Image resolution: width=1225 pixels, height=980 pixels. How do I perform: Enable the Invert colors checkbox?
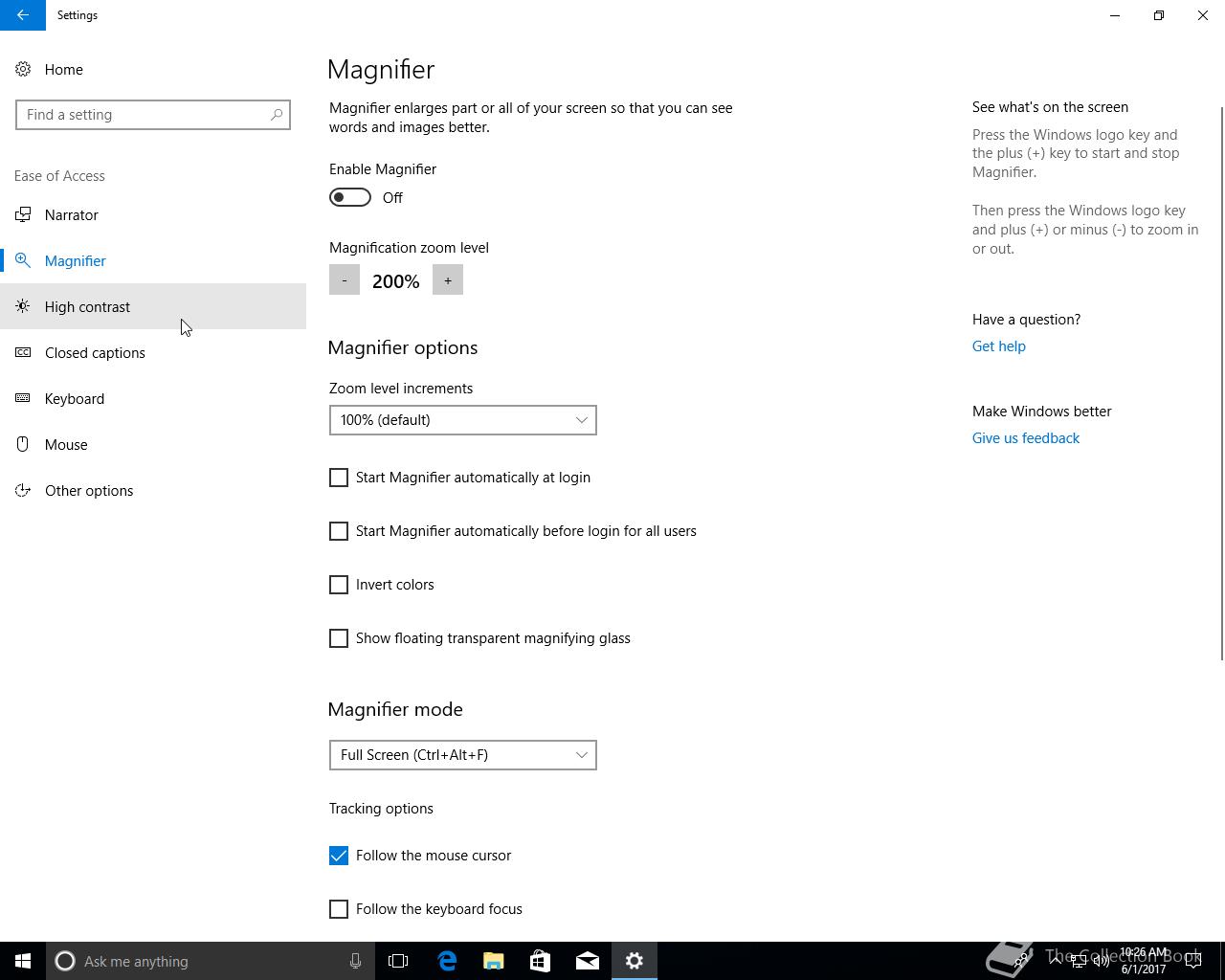click(339, 585)
